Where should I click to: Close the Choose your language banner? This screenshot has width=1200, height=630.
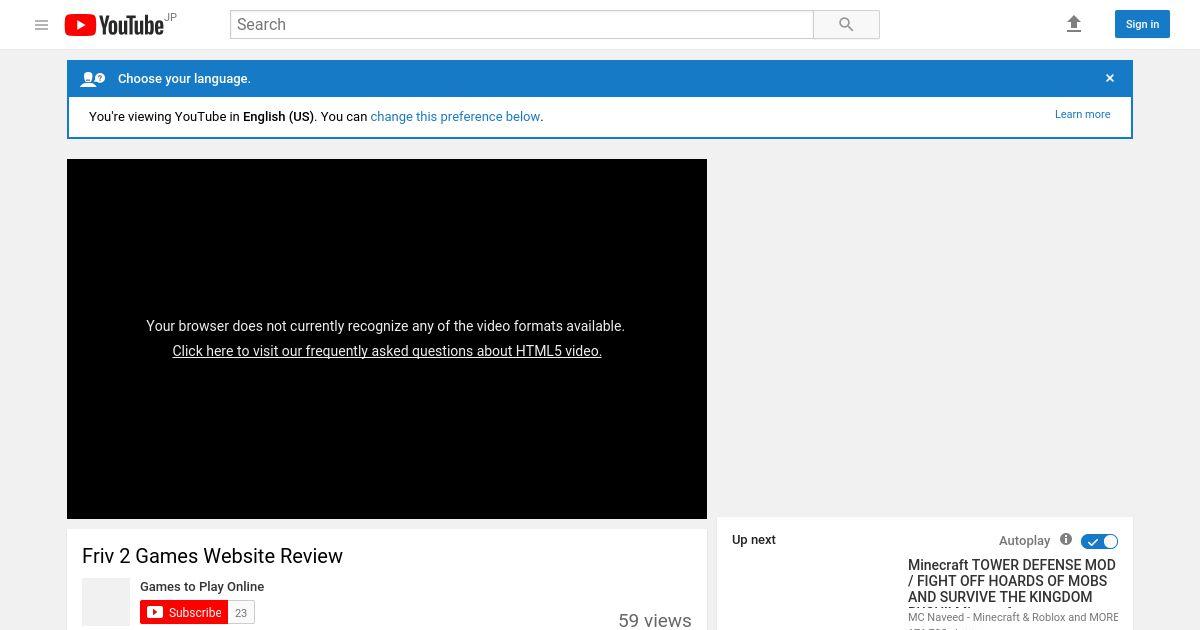point(1110,78)
